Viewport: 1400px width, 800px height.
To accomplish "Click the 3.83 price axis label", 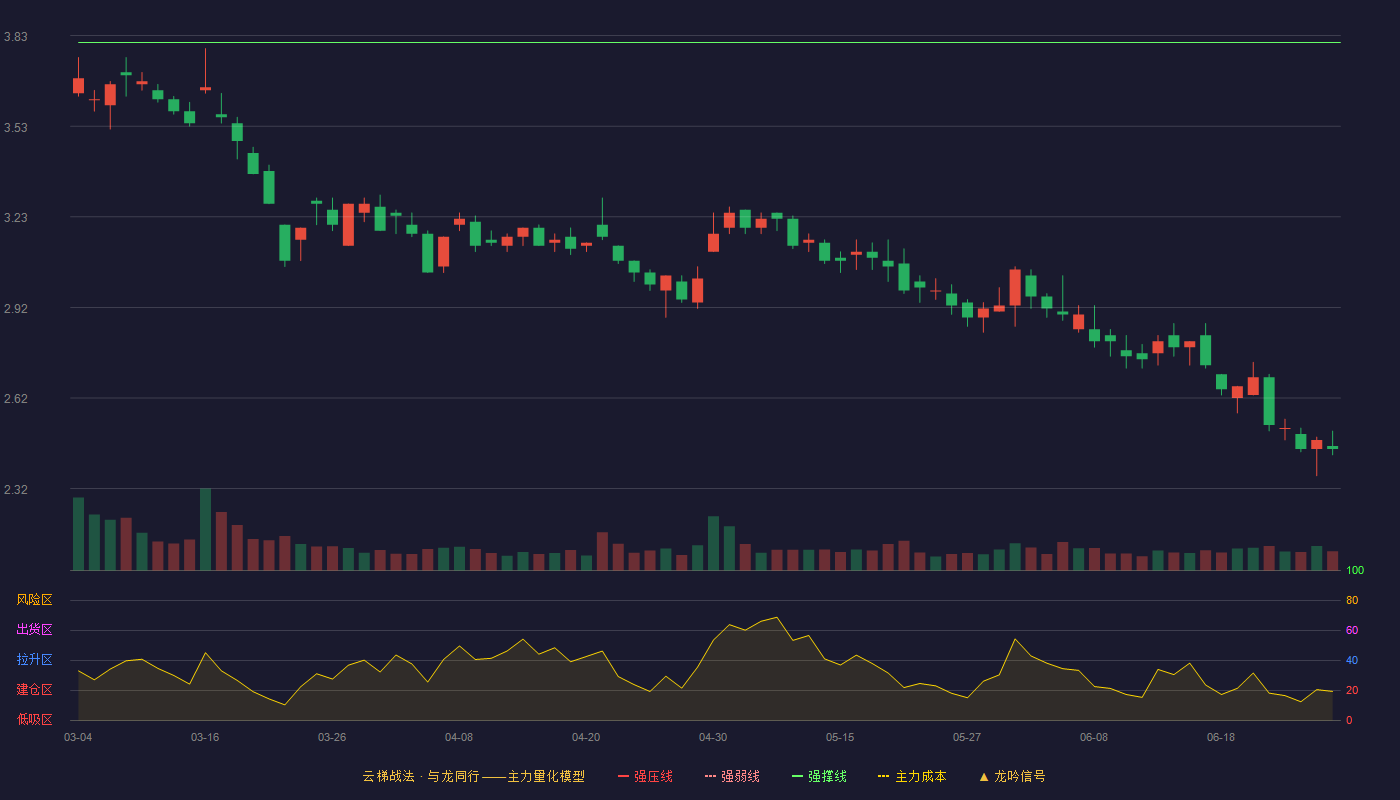I will tap(15, 37).
